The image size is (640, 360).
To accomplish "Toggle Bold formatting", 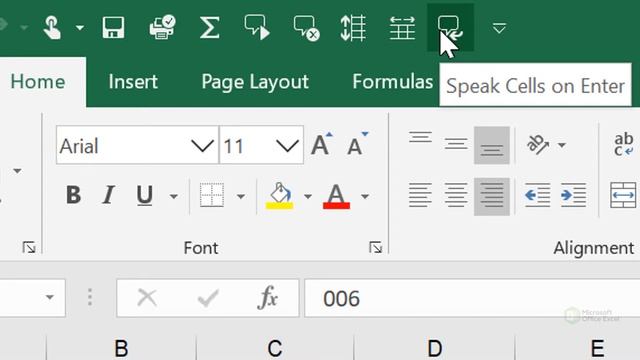I will [73, 195].
